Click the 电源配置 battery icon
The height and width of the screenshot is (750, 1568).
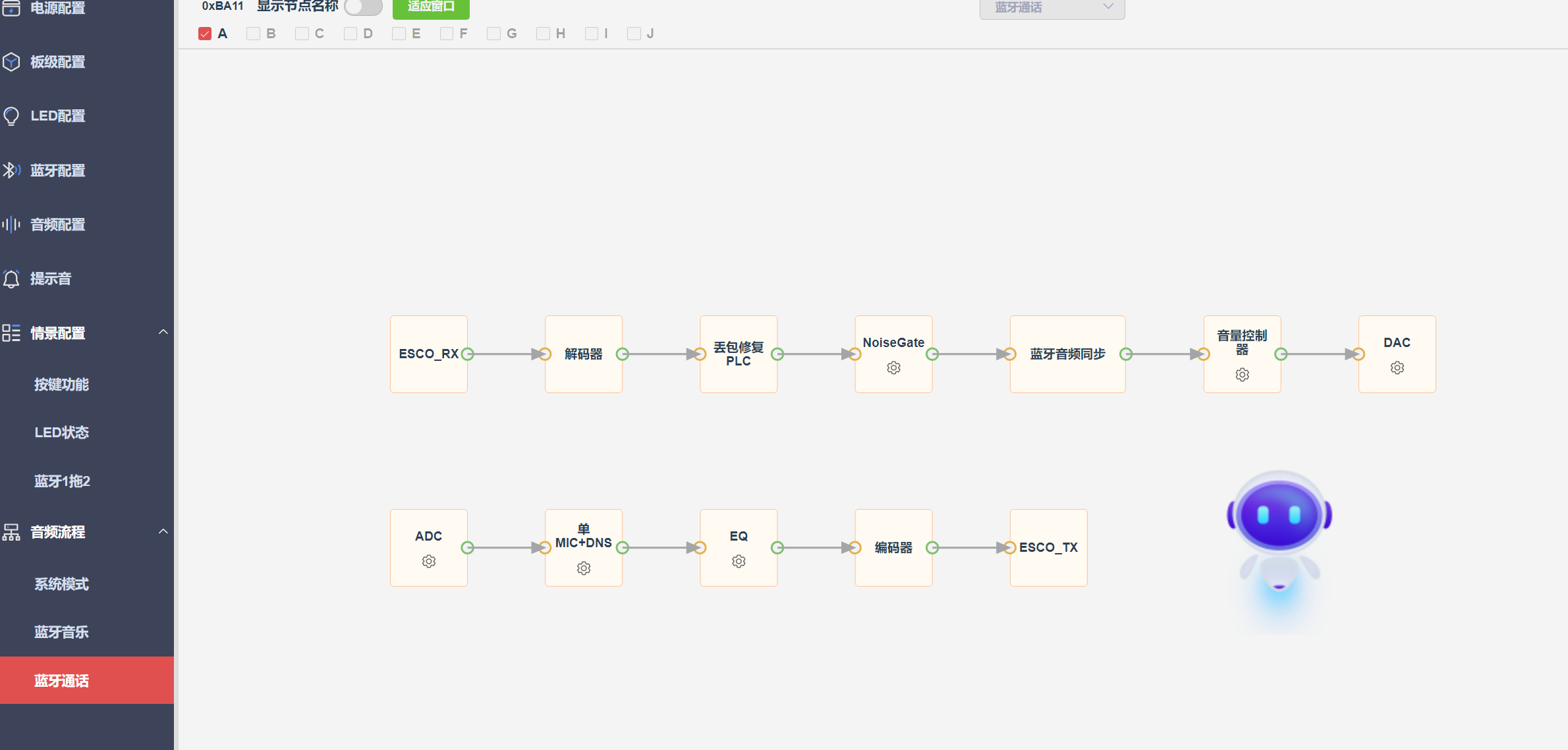pos(11,8)
